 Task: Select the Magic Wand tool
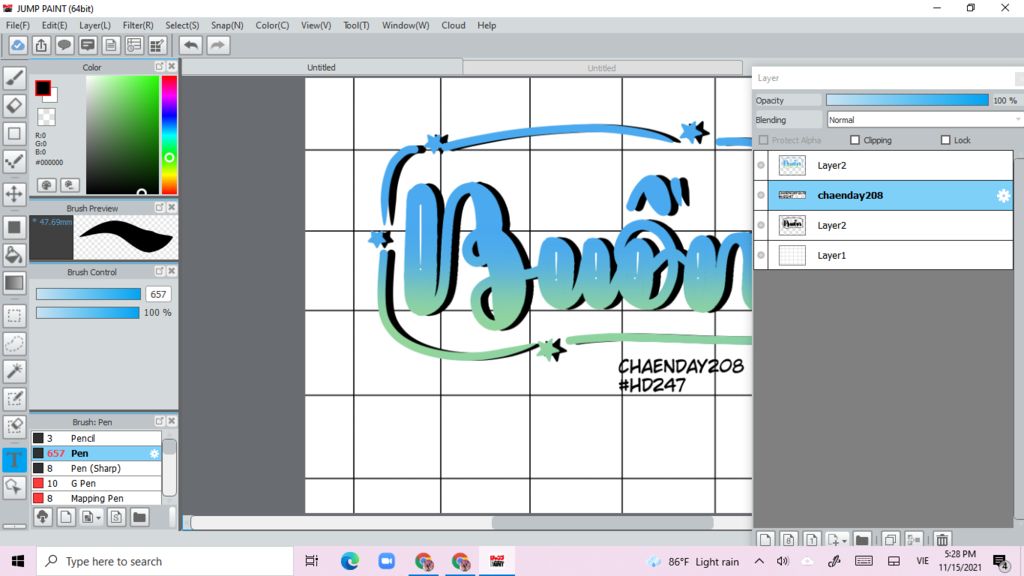pyautogui.click(x=14, y=371)
